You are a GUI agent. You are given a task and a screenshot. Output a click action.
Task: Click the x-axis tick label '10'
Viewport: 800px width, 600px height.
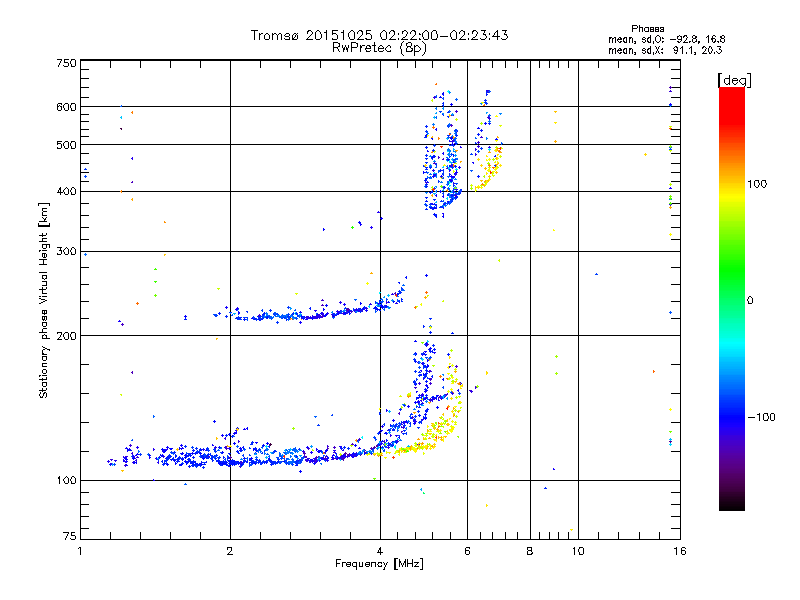[578, 551]
